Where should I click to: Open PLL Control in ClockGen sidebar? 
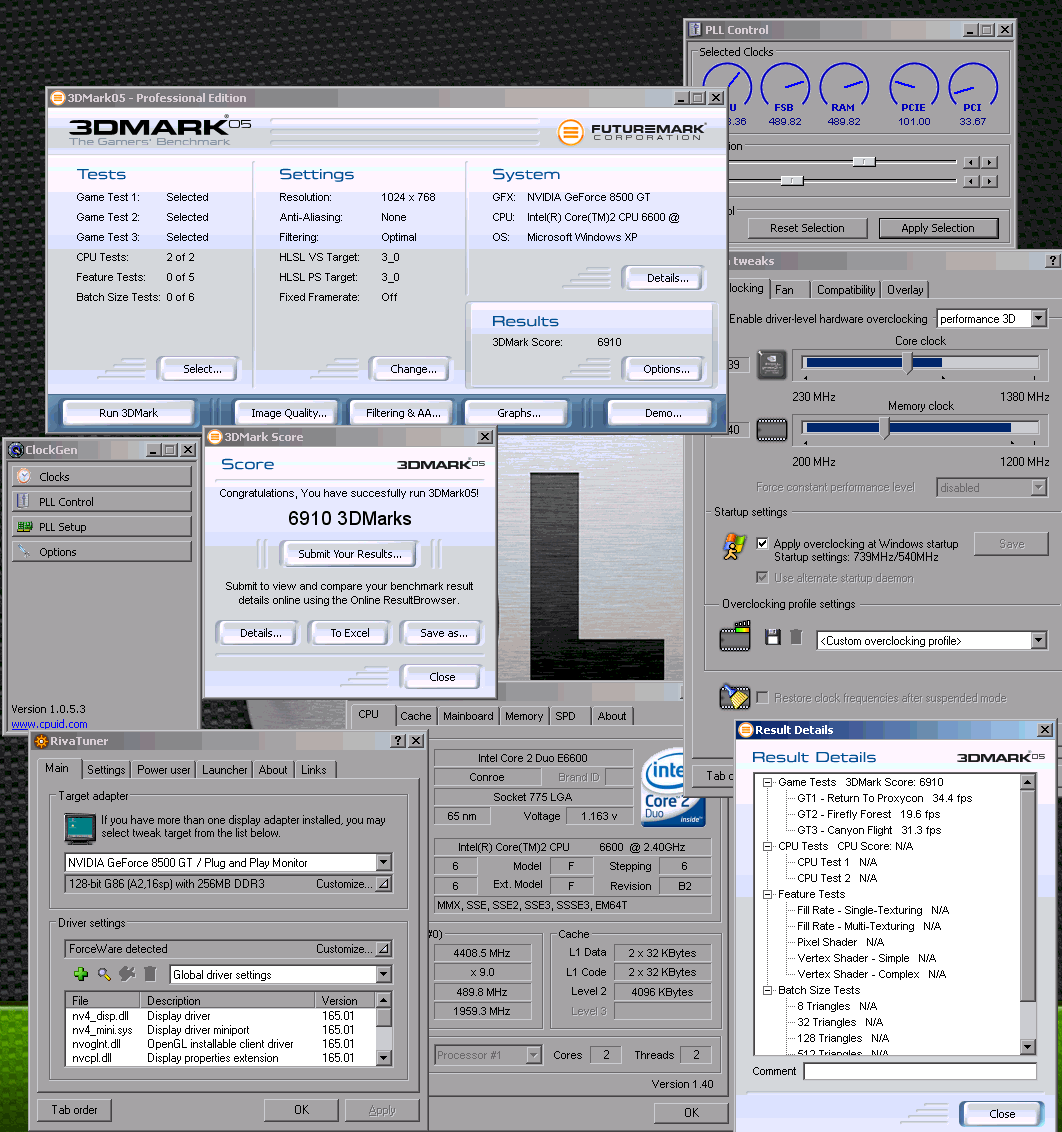point(101,502)
